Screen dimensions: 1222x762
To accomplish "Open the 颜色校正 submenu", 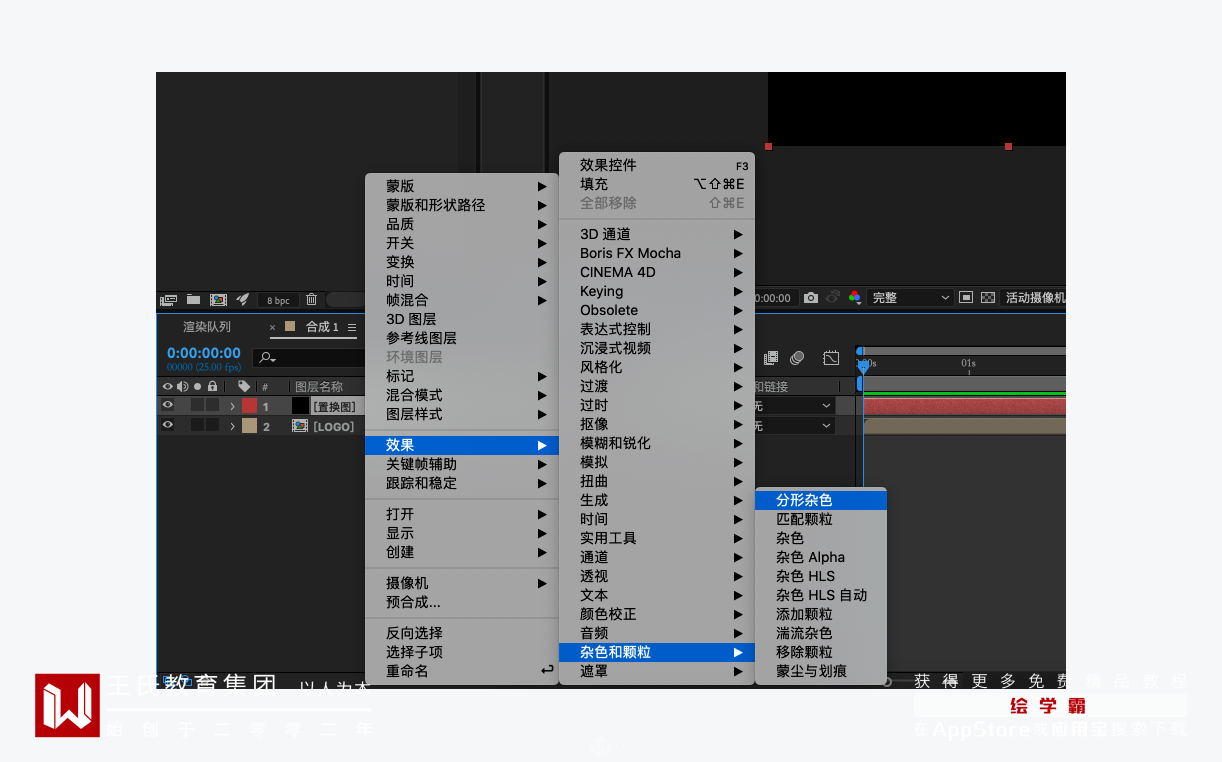I will tap(657, 614).
